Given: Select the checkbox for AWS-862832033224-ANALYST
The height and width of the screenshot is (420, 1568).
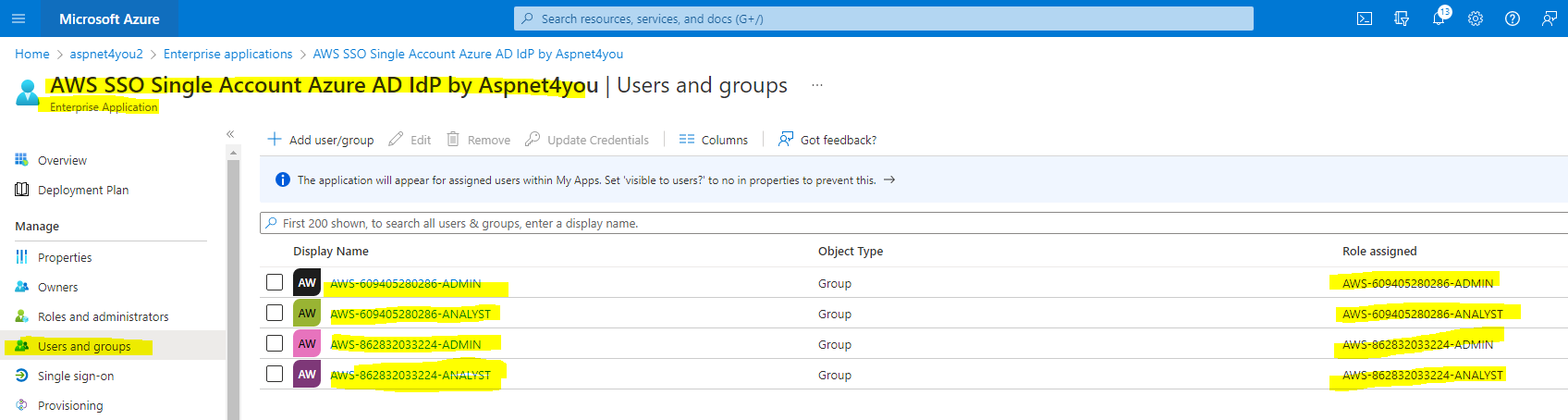Looking at the screenshot, I should pos(275,374).
